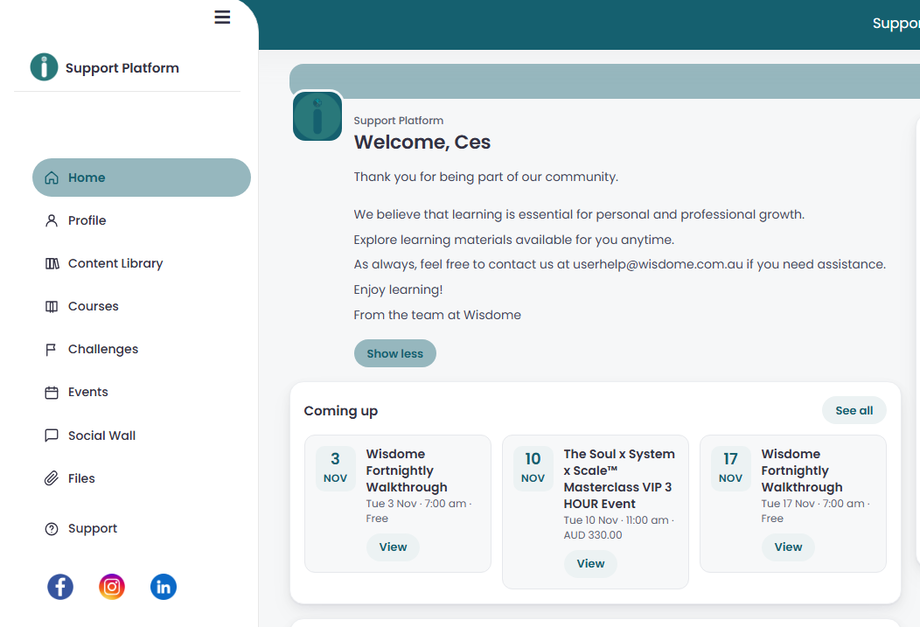Click the Content Library books icon
920x627 pixels.
(x=52, y=263)
